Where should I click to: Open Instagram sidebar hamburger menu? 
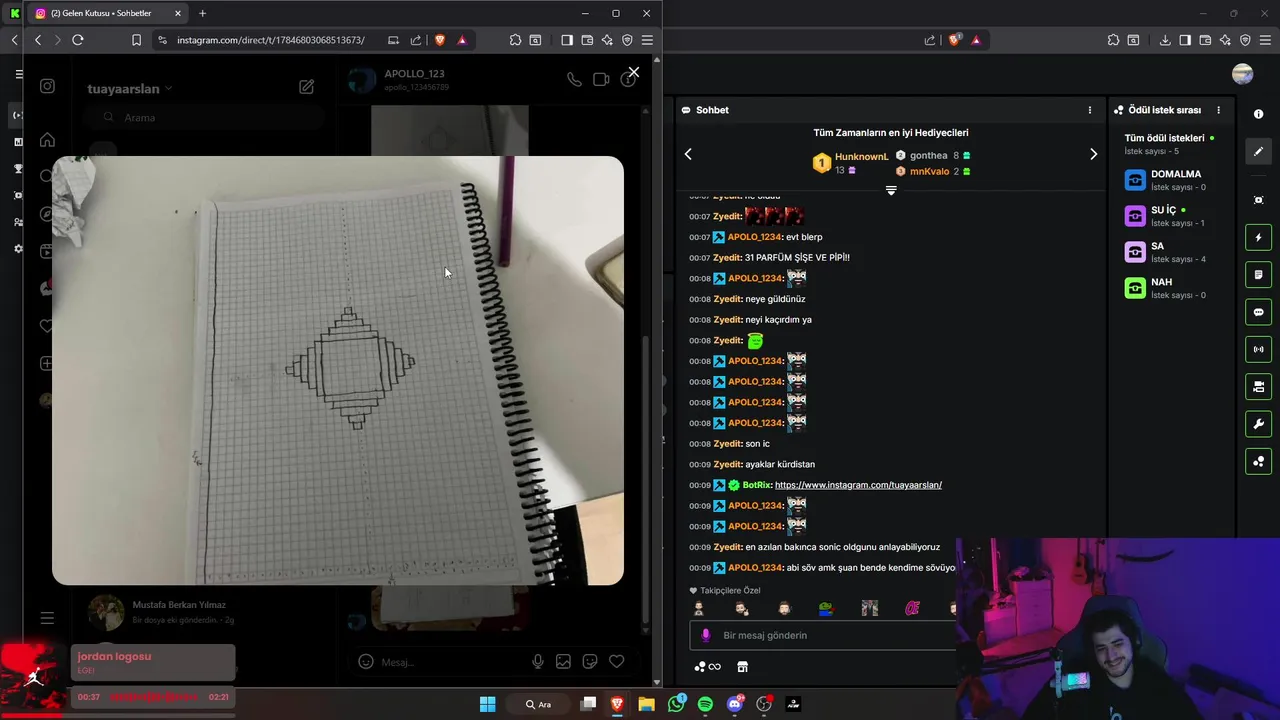pyautogui.click(x=47, y=618)
